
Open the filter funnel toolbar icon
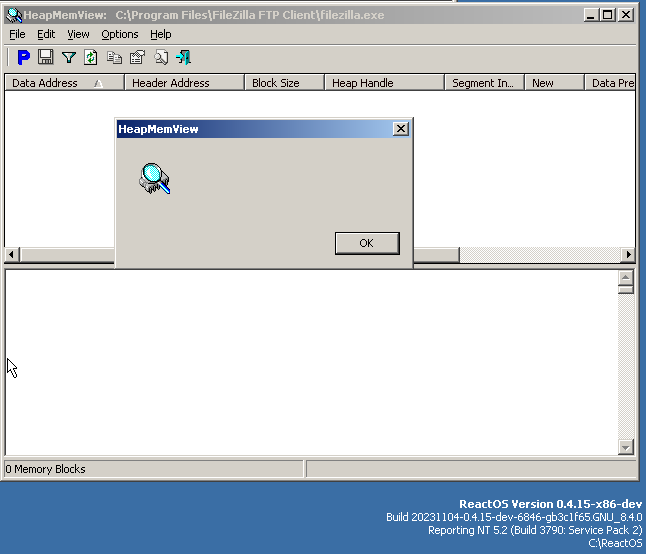click(69, 58)
